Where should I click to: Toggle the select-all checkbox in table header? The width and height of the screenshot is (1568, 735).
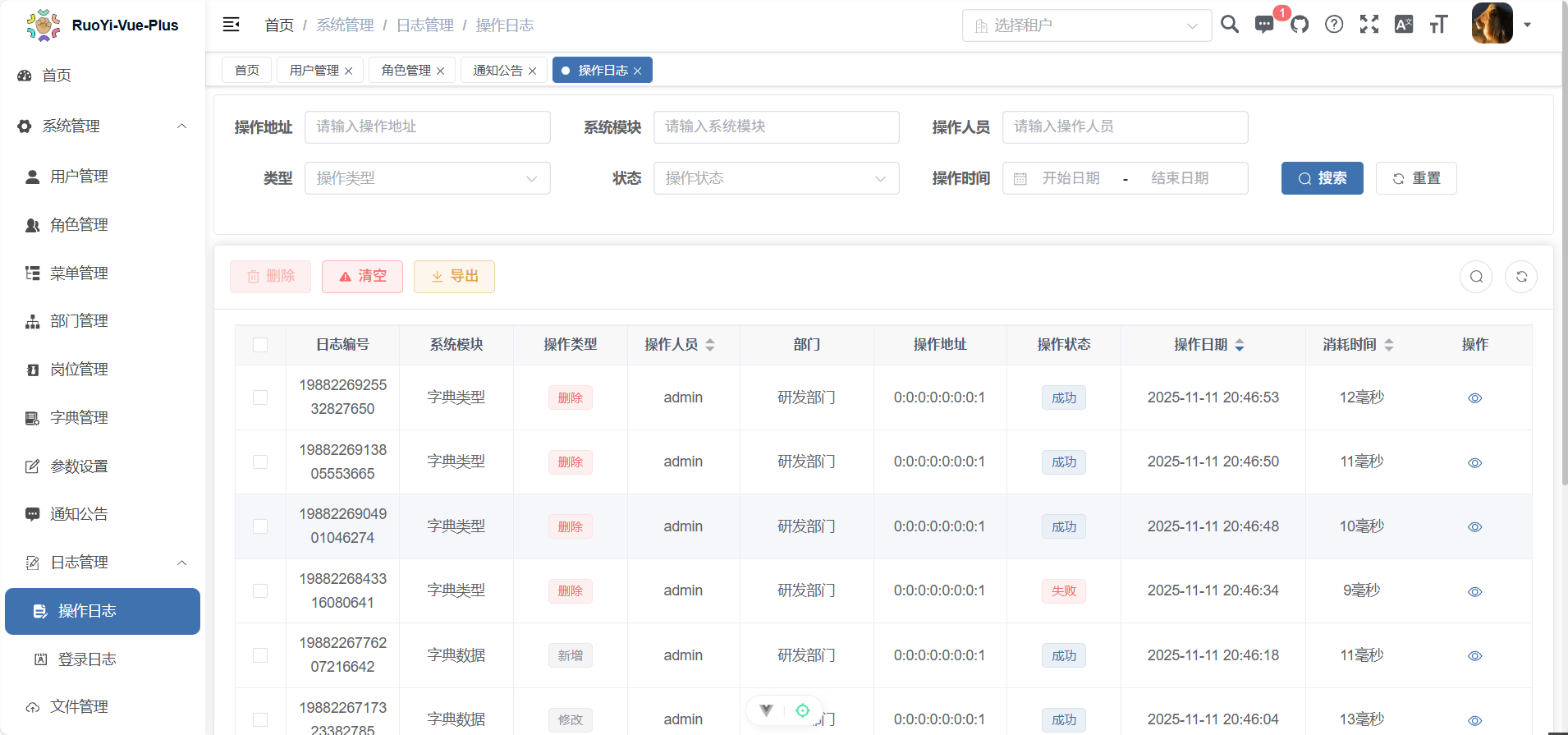coord(260,345)
